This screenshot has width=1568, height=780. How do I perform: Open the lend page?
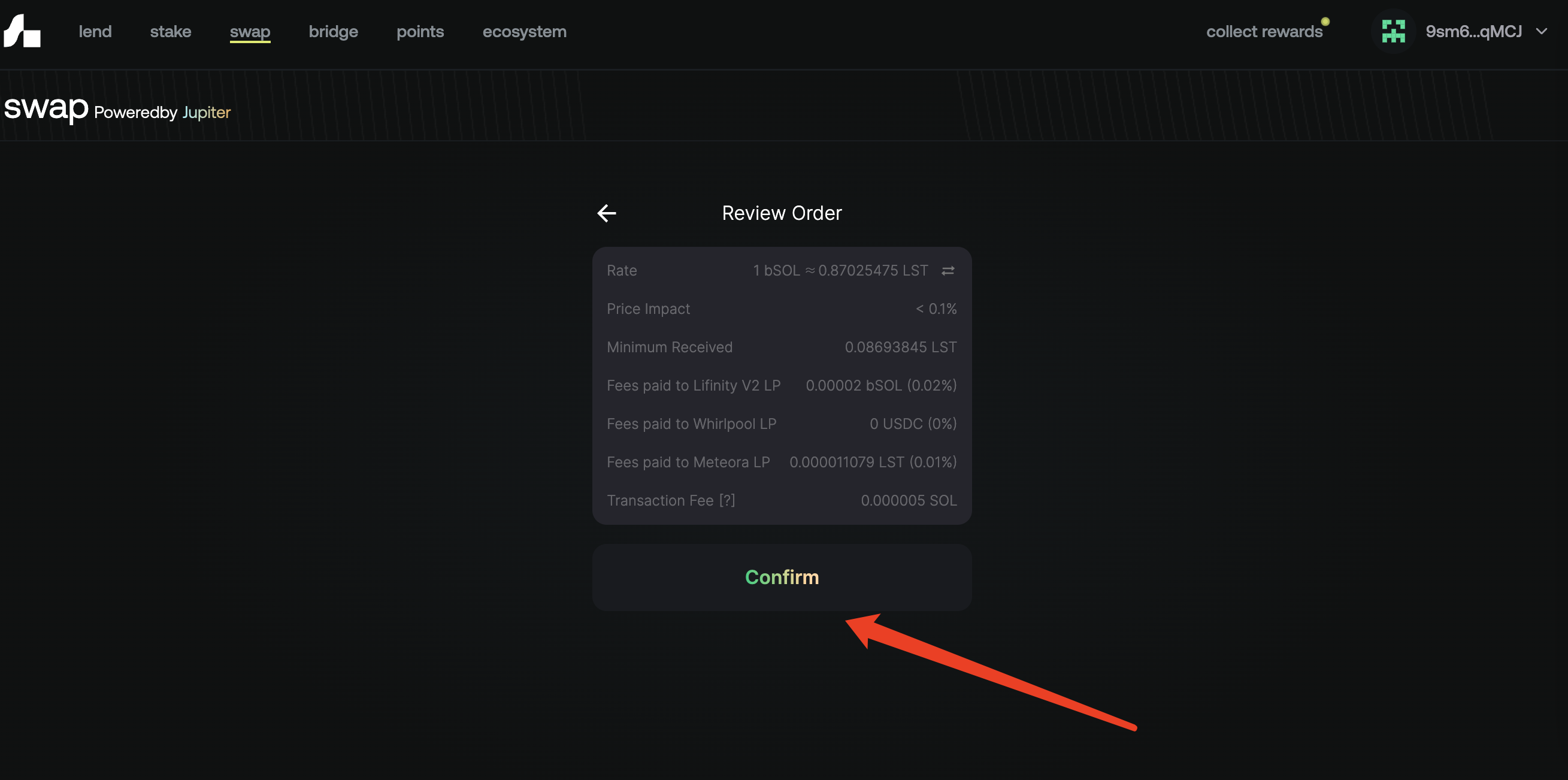pos(95,32)
